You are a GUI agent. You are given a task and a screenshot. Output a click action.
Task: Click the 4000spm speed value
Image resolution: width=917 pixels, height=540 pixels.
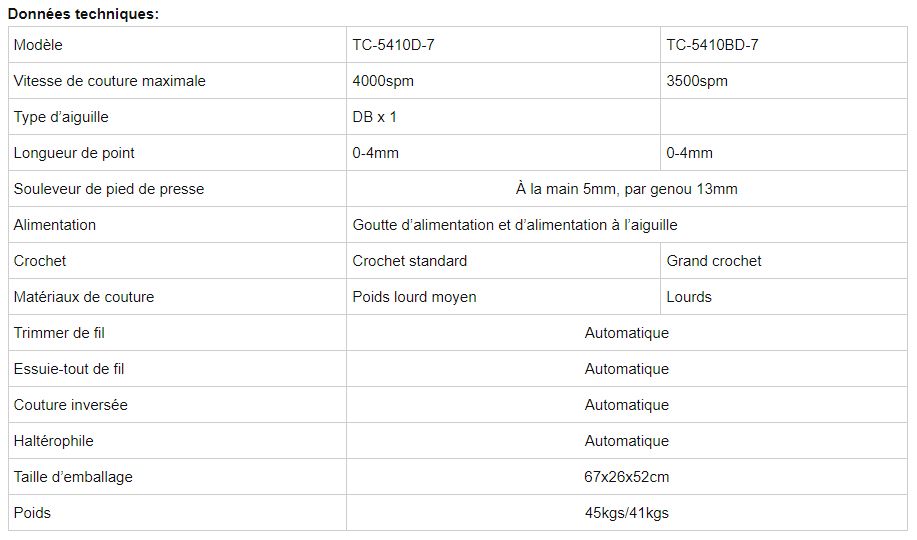pos(383,81)
